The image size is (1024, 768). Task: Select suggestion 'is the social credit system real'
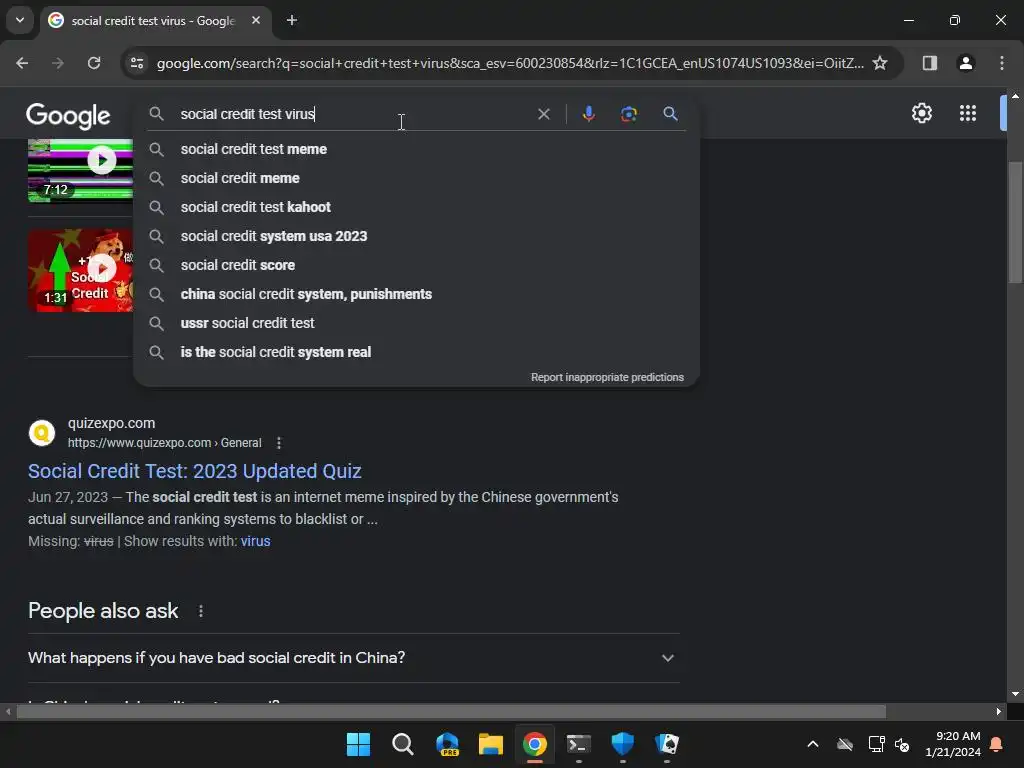417,352
